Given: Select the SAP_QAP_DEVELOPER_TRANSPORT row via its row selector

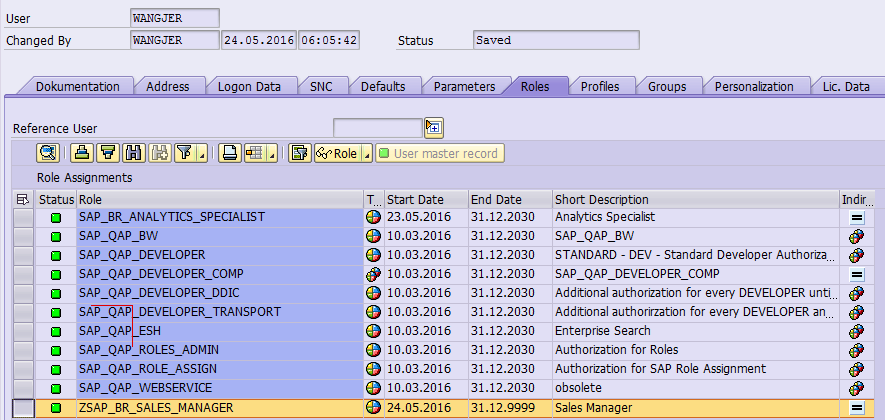Looking at the screenshot, I should (24, 312).
